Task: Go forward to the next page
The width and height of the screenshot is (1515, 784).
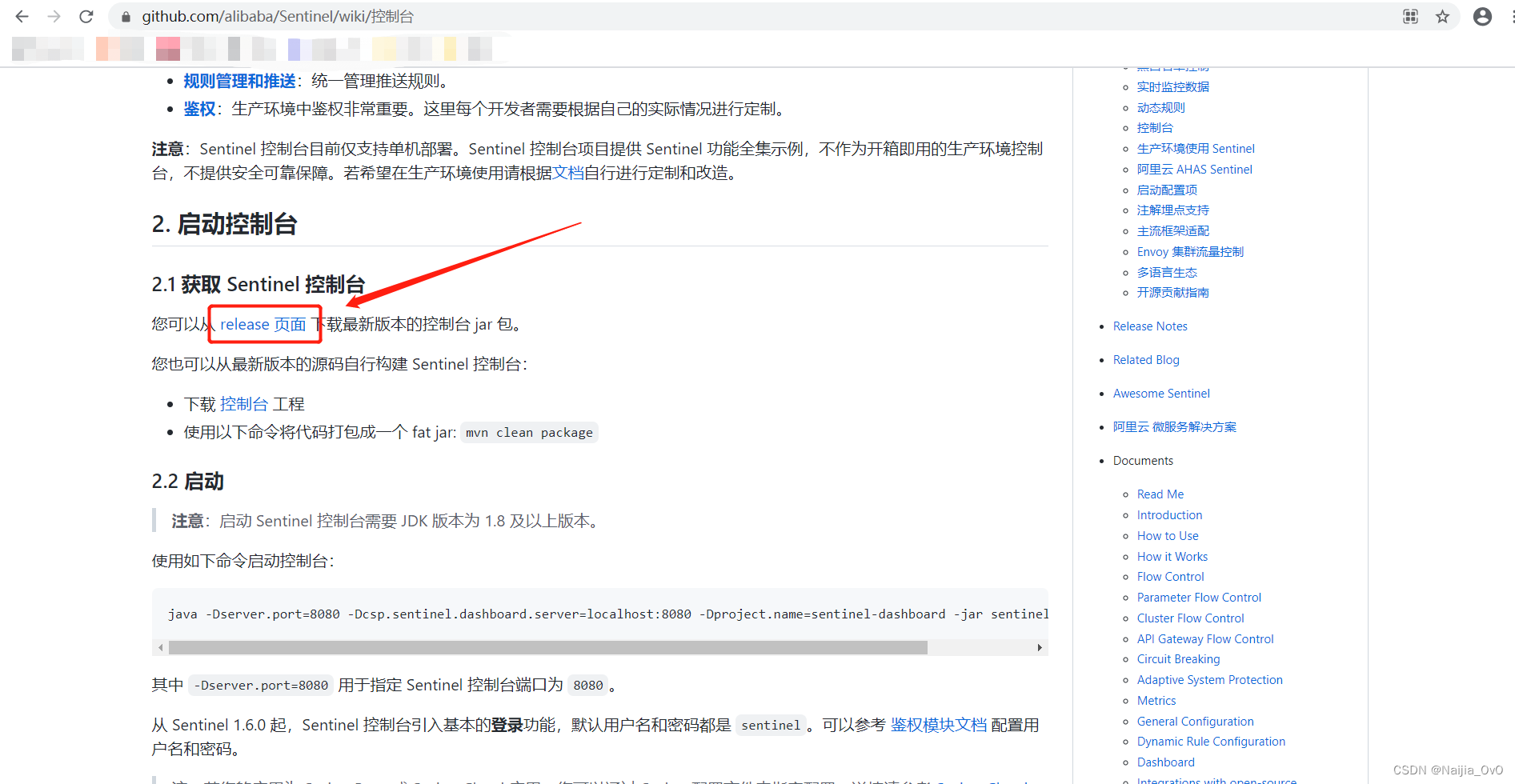Action: (54, 16)
